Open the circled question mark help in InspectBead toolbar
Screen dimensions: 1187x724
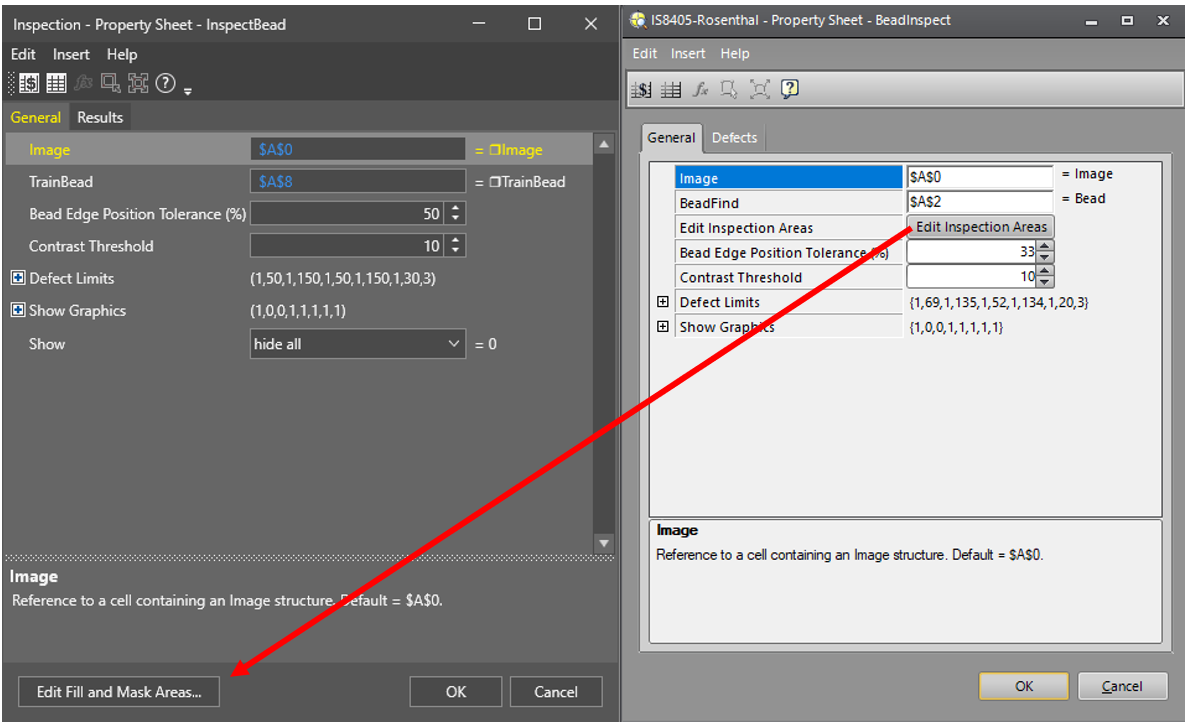tap(165, 85)
